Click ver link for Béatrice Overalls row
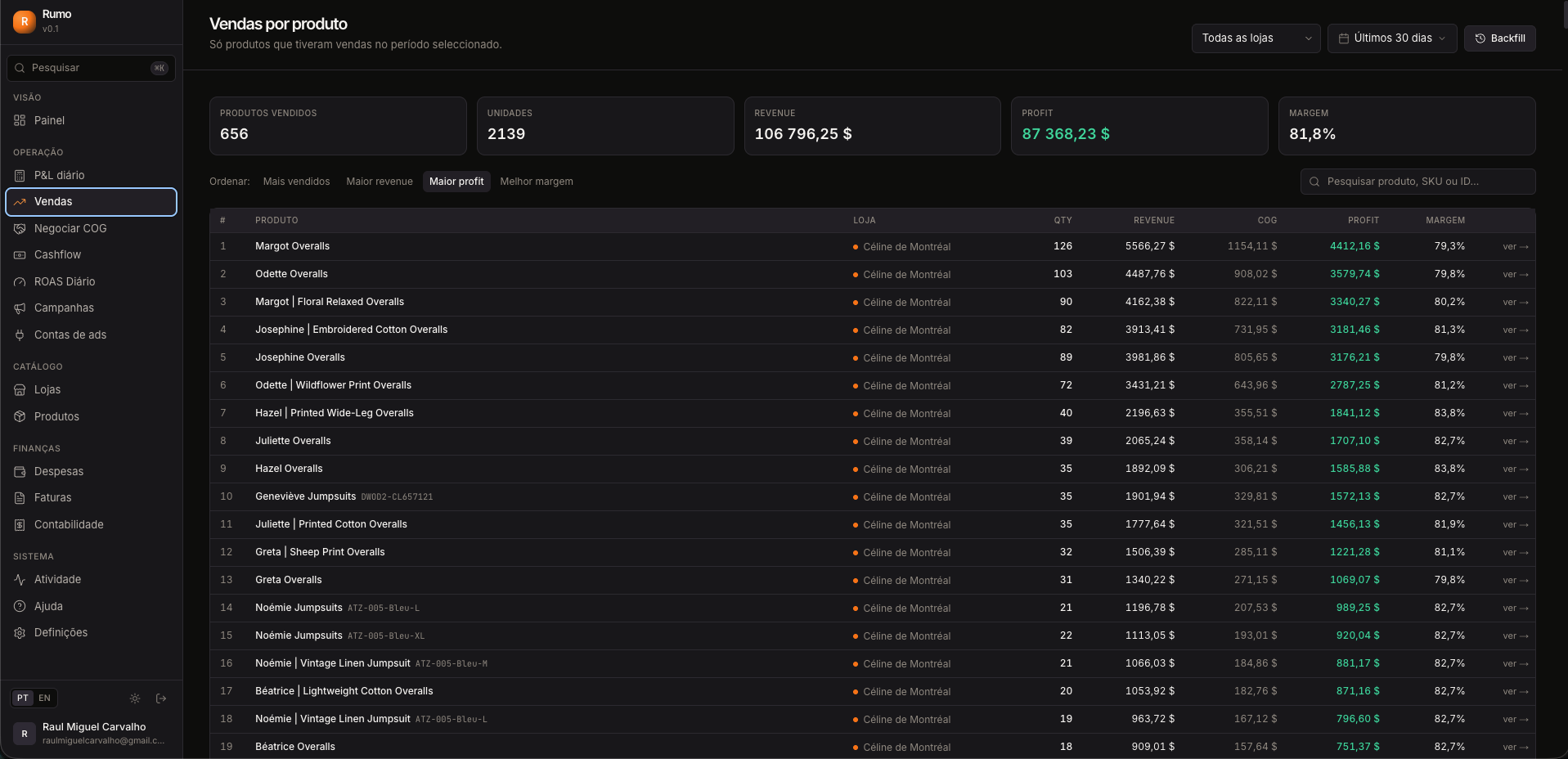Viewport: 1568px width, 759px height. [1516, 747]
